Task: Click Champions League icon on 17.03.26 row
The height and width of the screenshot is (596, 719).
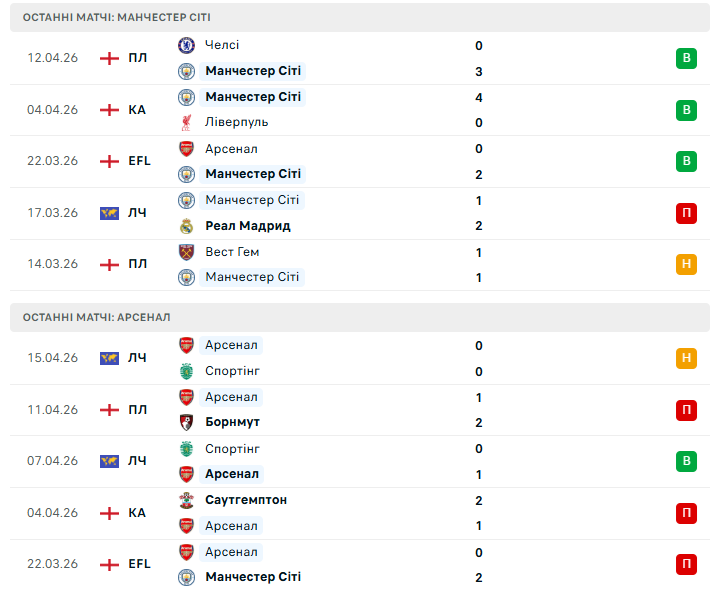Action: (x=110, y=213)
